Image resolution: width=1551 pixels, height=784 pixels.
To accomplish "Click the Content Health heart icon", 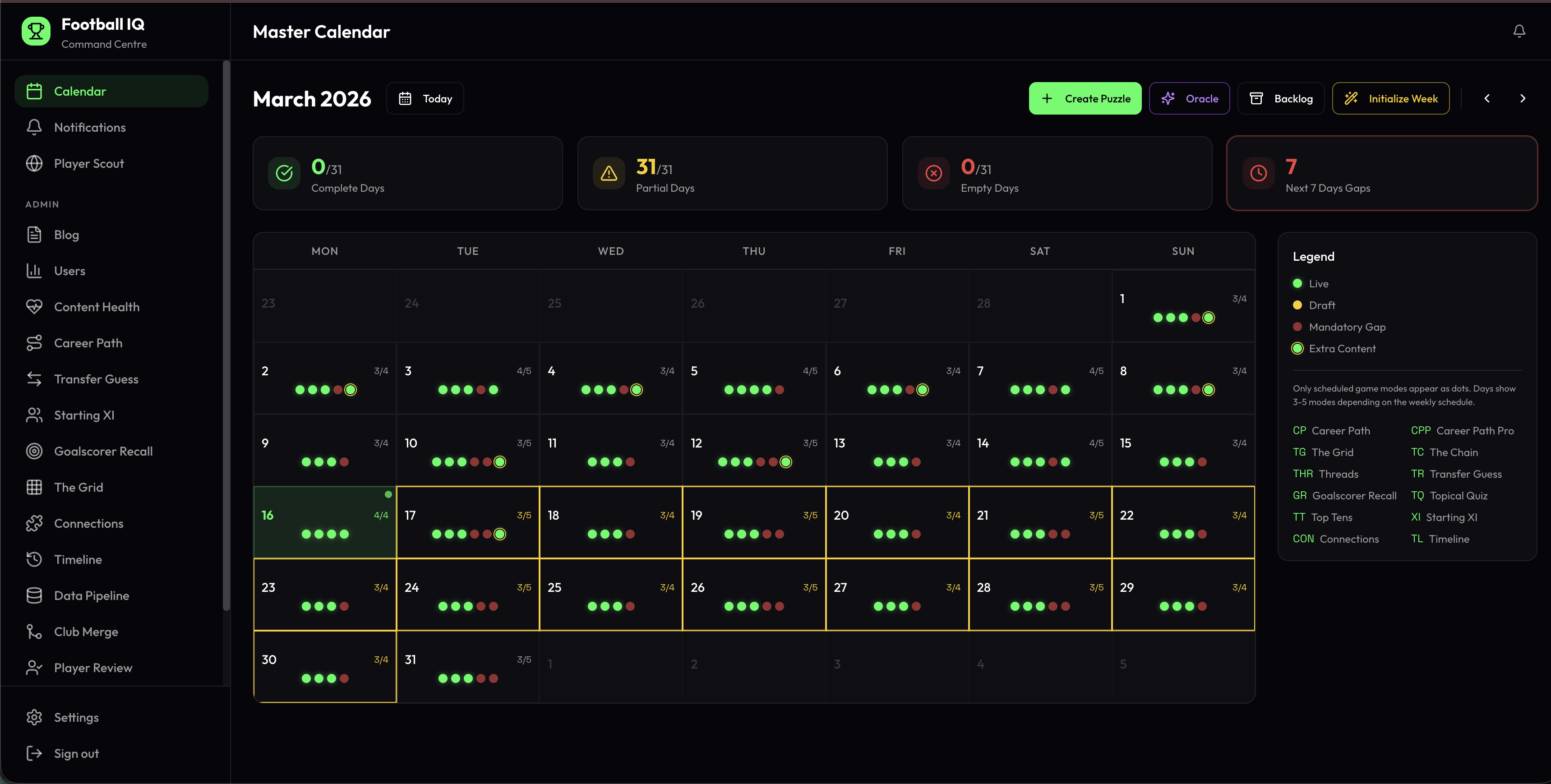I will pos(34,306).
